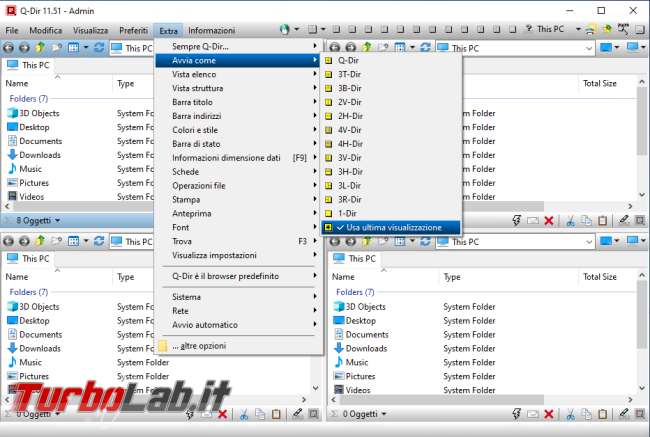Click Up folder icon in top-left pane
Image resolution: width=650 pixels, height=437 pixels.
[40, 47]
